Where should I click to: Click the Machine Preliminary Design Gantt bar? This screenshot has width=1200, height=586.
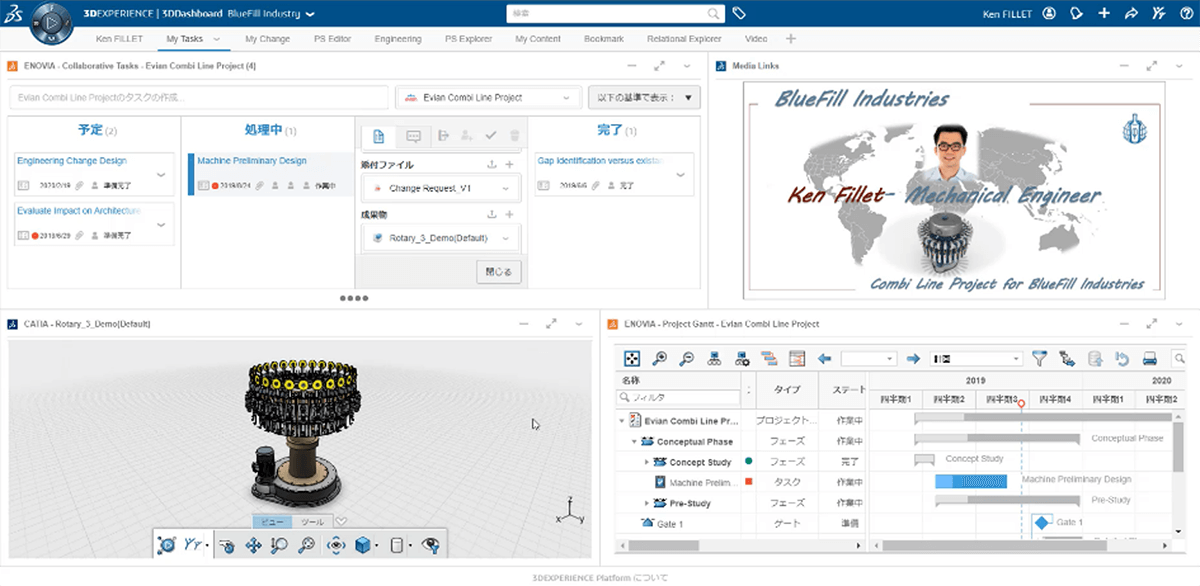971,481
